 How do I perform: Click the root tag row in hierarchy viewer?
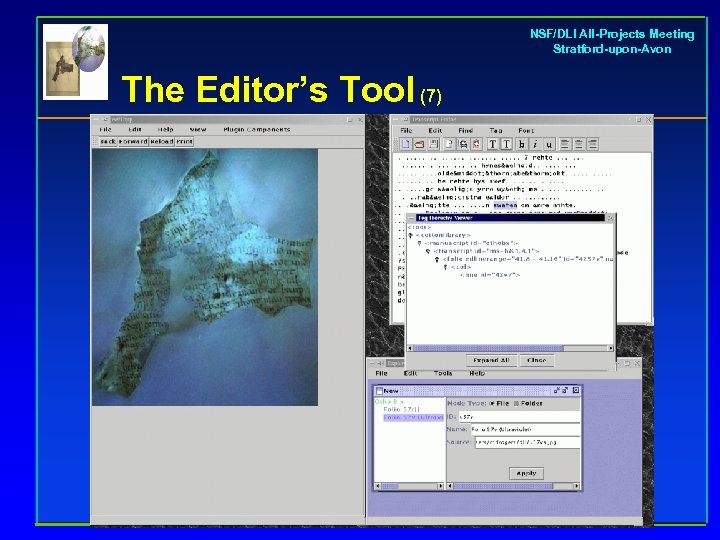[x=419, y=227]
